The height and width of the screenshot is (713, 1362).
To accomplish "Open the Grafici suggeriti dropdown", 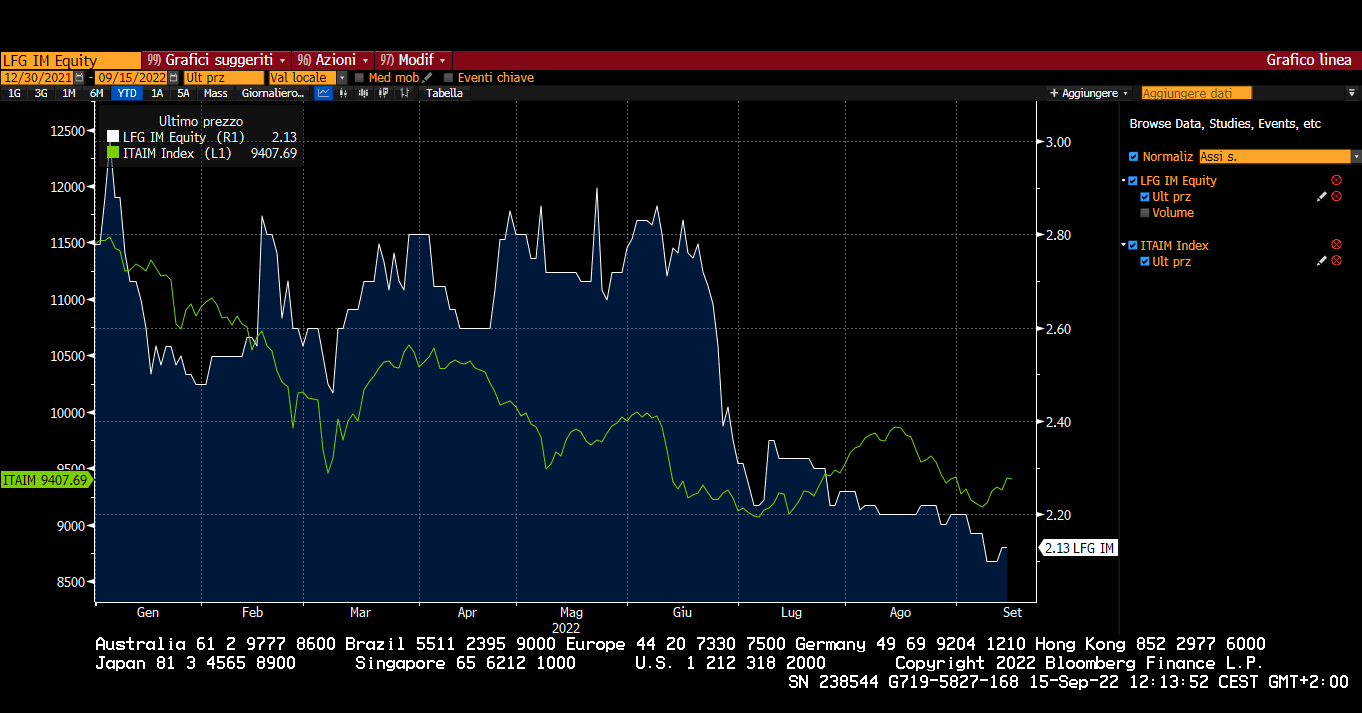I will [216, 60].
